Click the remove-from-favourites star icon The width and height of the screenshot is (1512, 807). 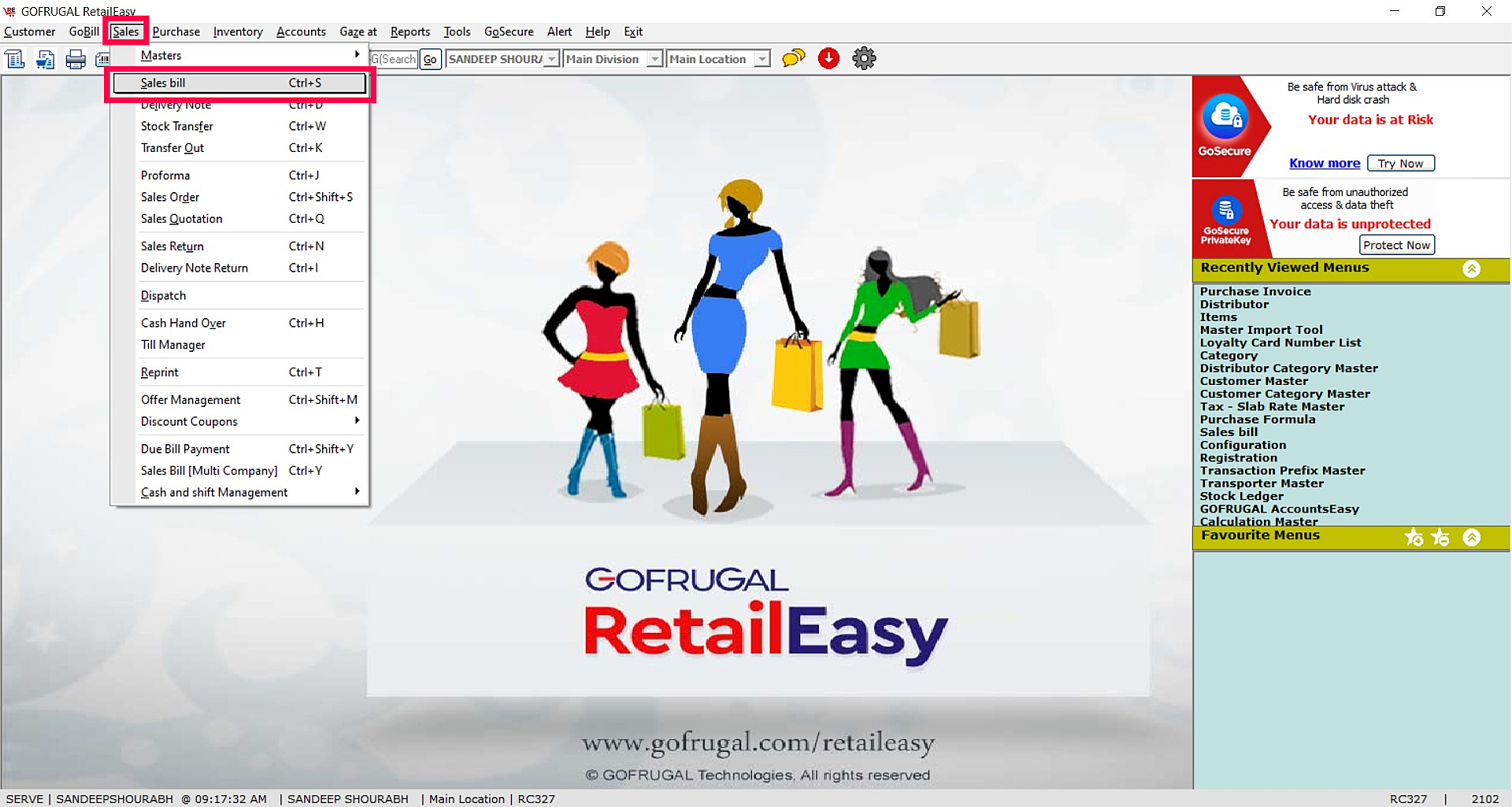coord(1440,537)
